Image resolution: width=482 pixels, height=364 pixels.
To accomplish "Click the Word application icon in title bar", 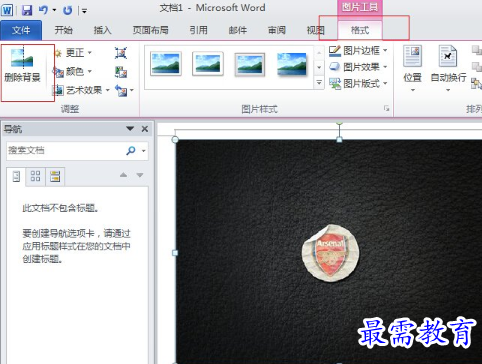I will click(x=7, y=10).
